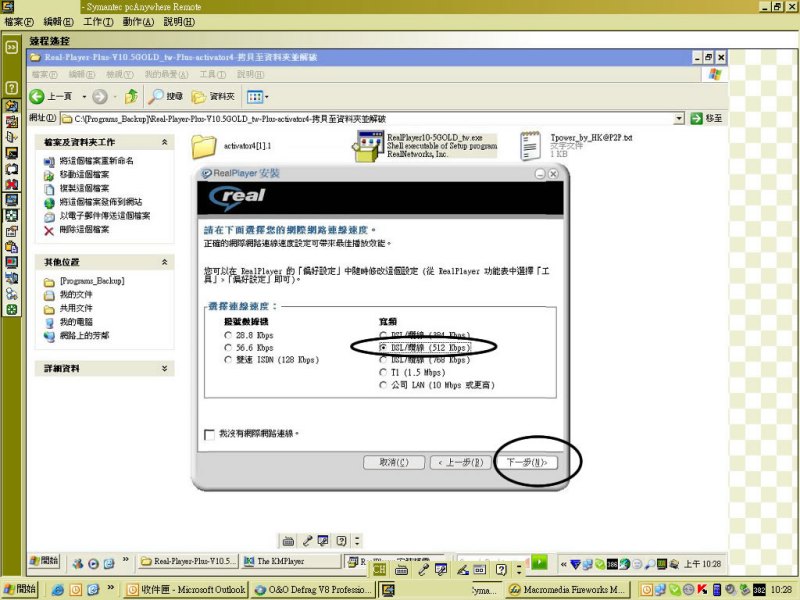Image resolution: width=800 pixels, height=600 pixels.
Task: Select the DSL/纜線 (768 Kbps) radio button
Action: pyautogui.click(x=383, y=360)
